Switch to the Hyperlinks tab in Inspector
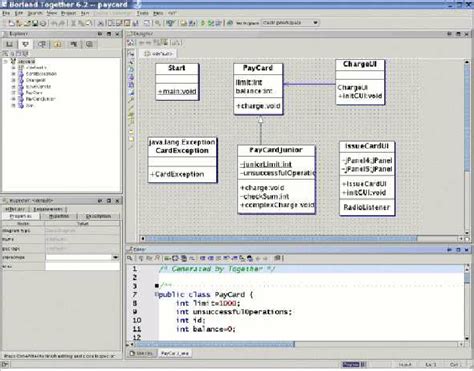474x371 pixels. pos(59,216)
